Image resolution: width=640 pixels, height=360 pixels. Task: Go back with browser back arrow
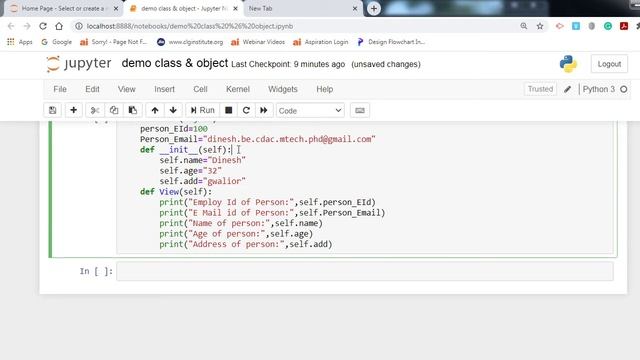(x=11, y=26)
